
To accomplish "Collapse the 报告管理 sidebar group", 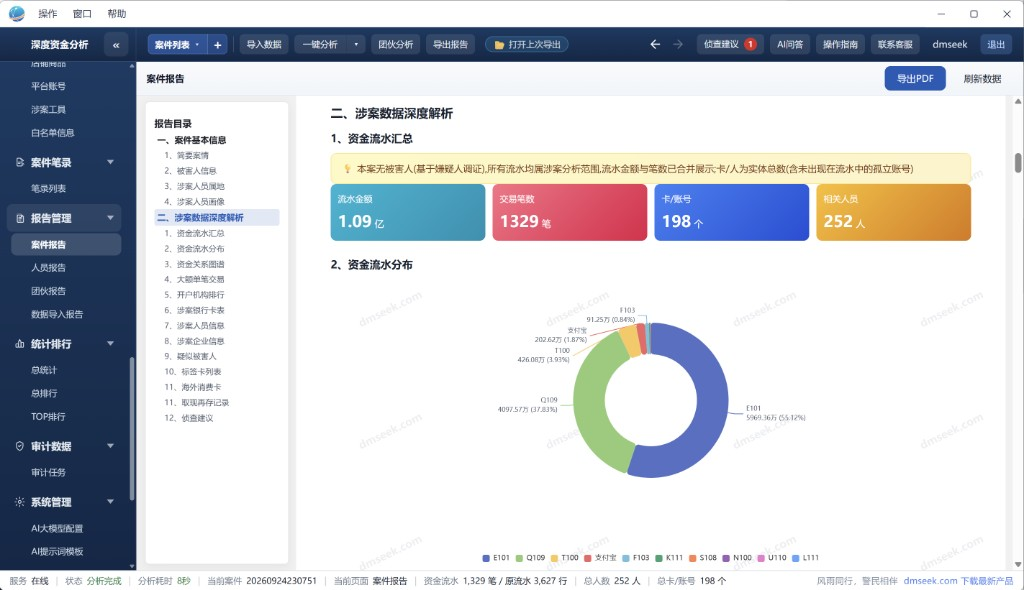I will [110, 218].
